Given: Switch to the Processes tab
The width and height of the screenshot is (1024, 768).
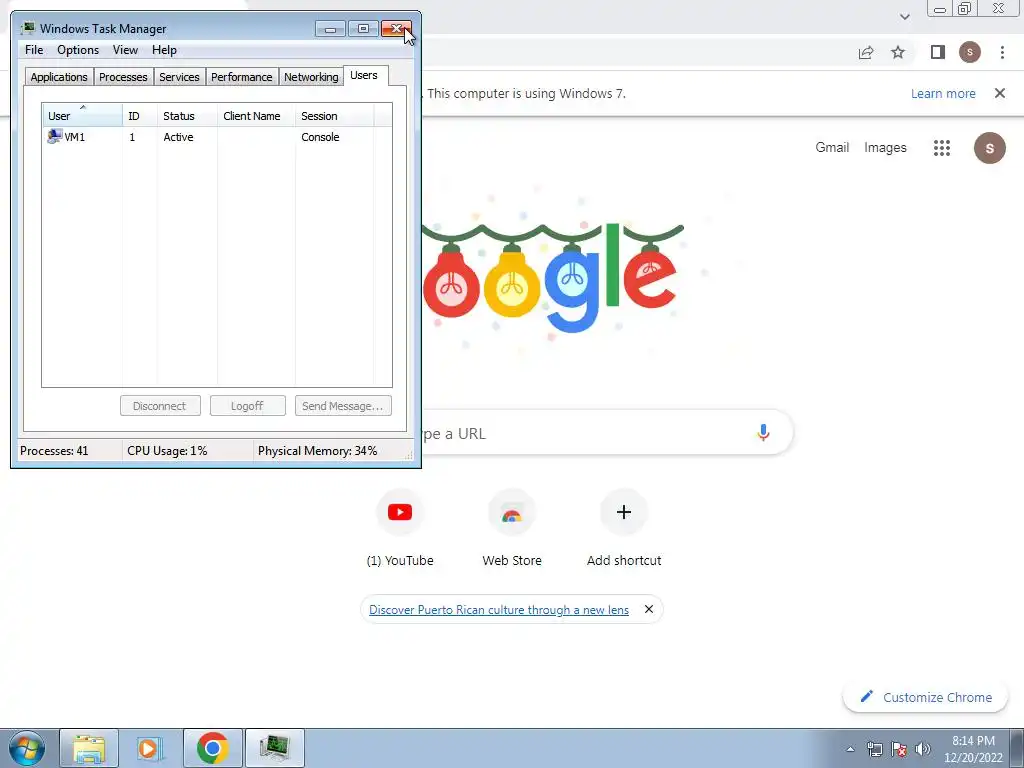Looking at the screenshot, I should click(x=123, y=77).
